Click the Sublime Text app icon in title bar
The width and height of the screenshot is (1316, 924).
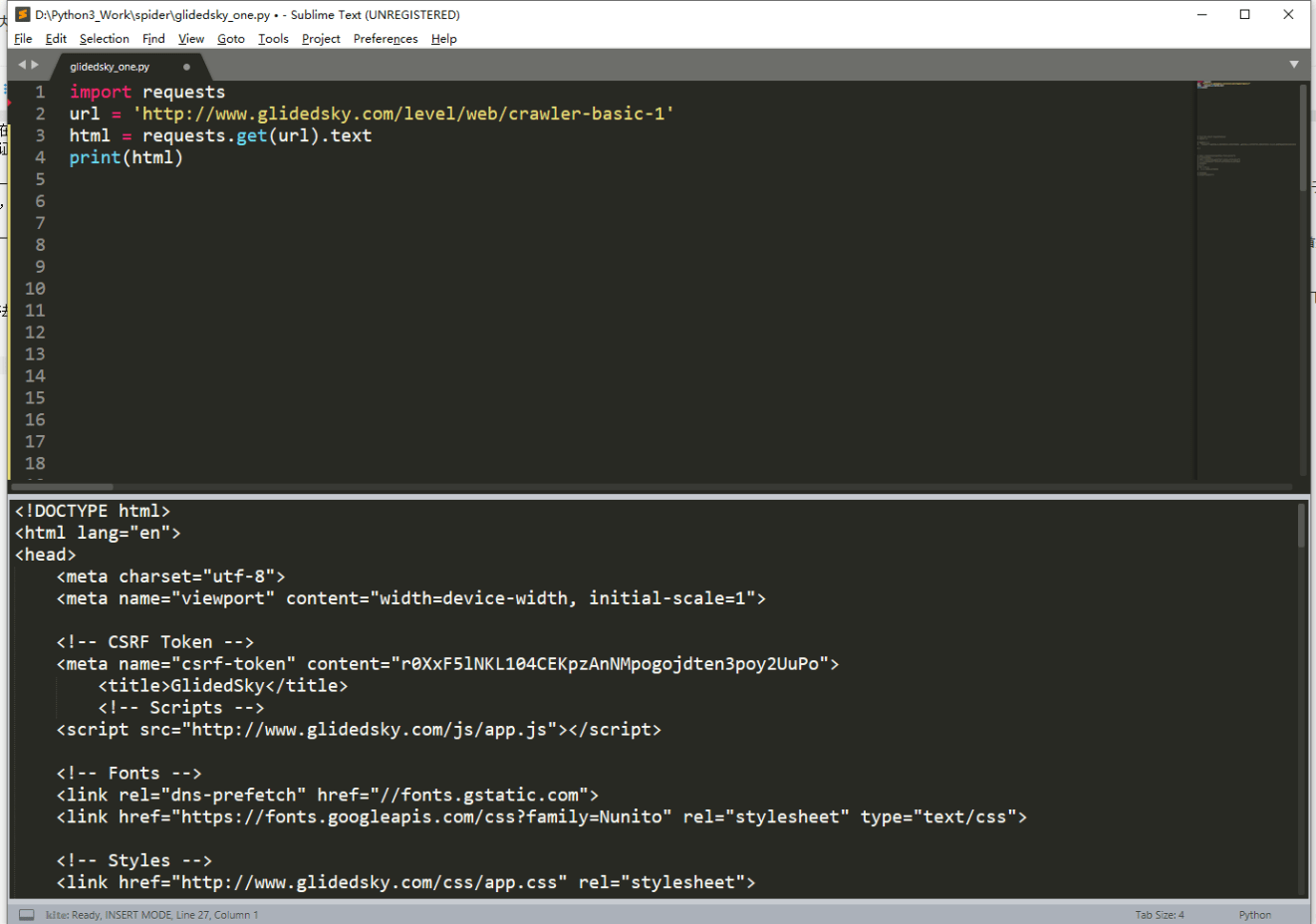click(22, 15)
